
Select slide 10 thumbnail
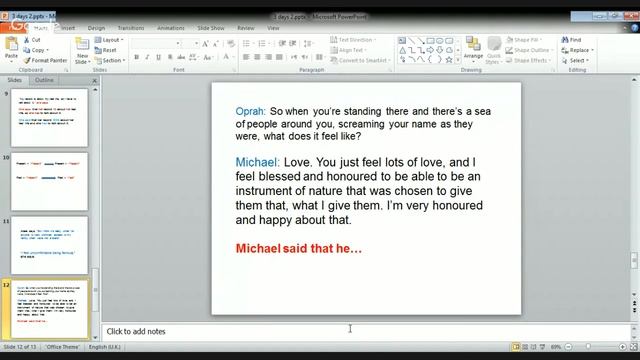(49, 182)
